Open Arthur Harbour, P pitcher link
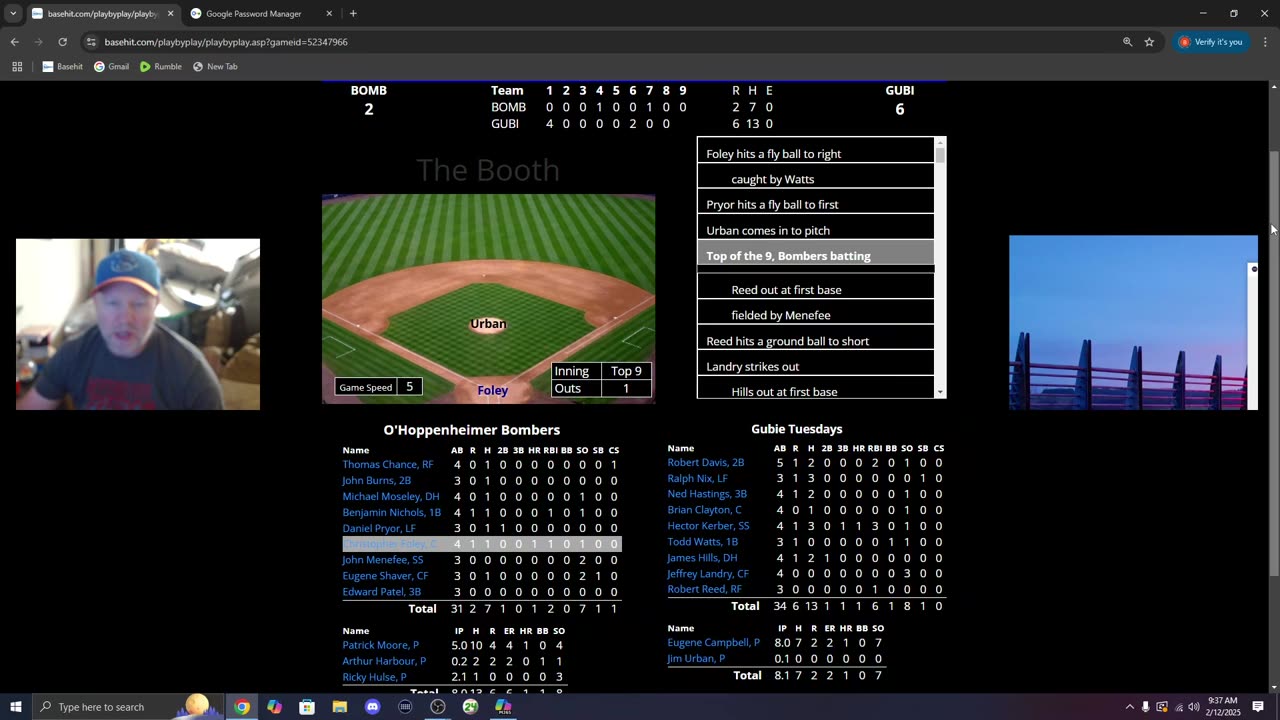 [384, 661]
